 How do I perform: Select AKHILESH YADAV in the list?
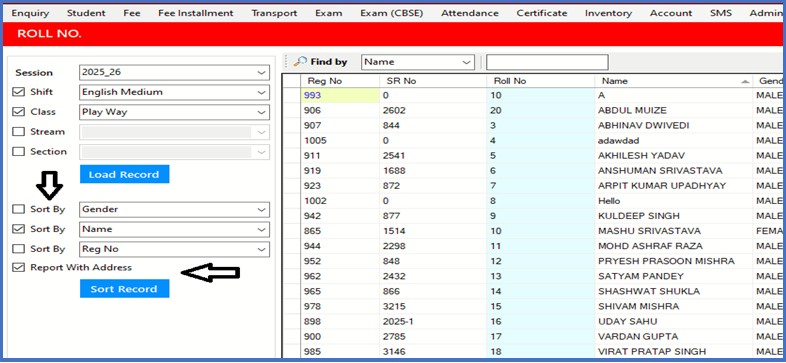click(x=674, y=155)
